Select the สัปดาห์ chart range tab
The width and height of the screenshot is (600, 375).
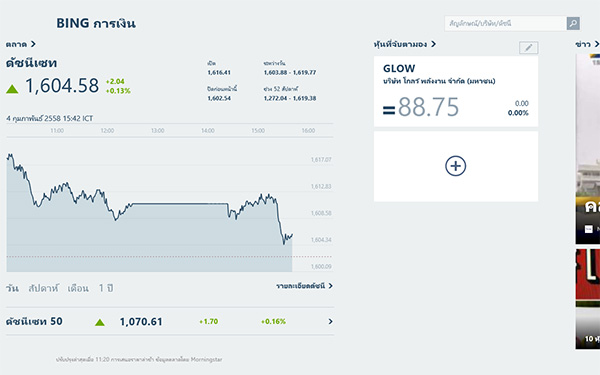click(x=44, y=288)
